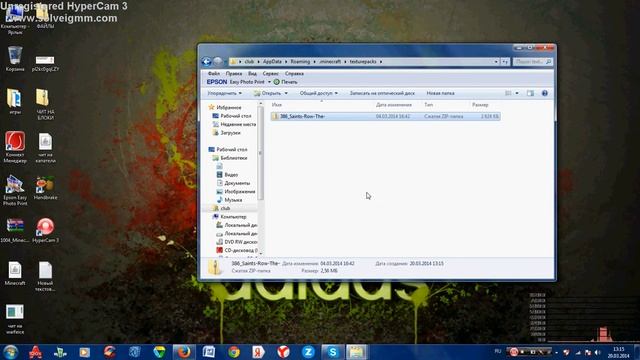Expand arrow after texturepacks breadcrumb
Screen dimensions: 640x360
click(381, 62)
